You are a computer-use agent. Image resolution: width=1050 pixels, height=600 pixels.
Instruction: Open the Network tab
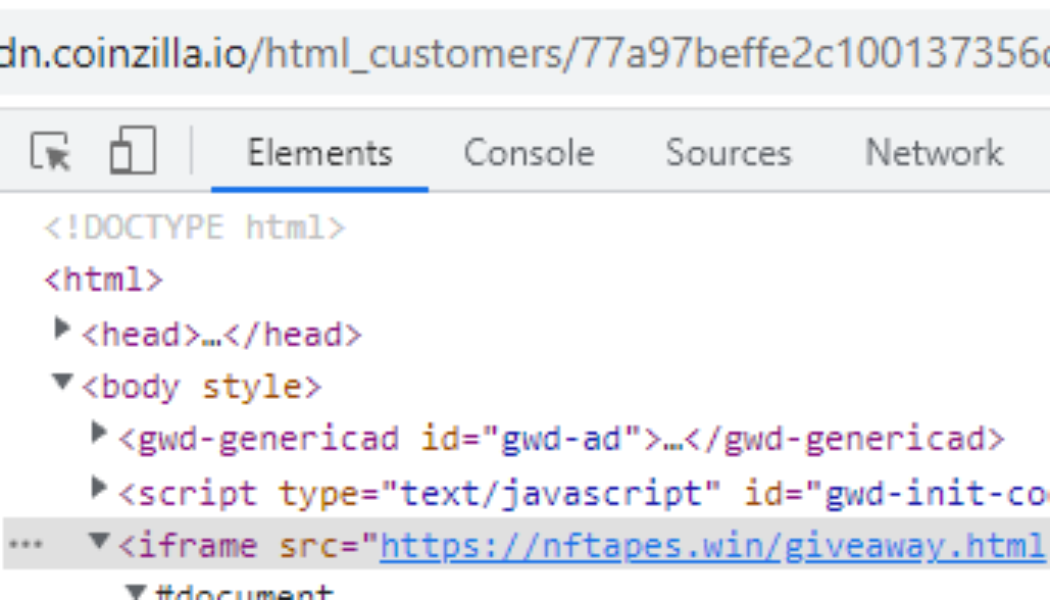click(933, 154)
